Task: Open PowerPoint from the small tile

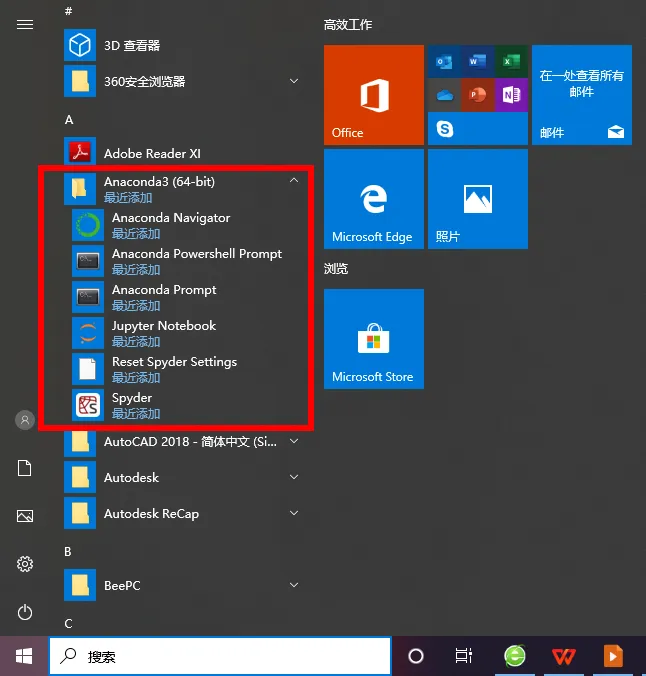Action: click(x=478, y=95)
